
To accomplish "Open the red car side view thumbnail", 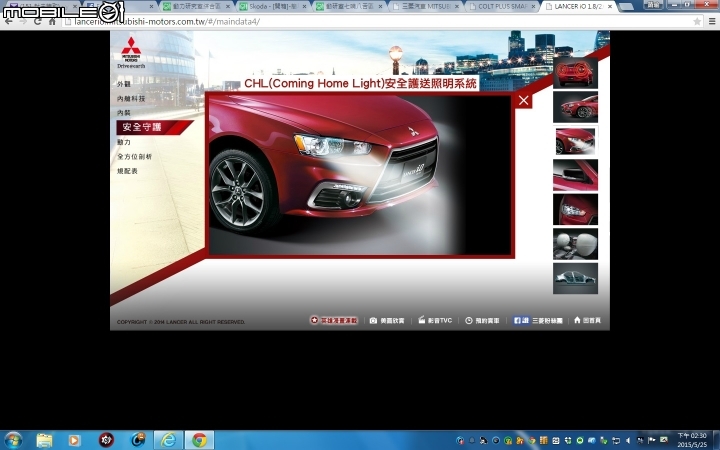I will point(575,107).
